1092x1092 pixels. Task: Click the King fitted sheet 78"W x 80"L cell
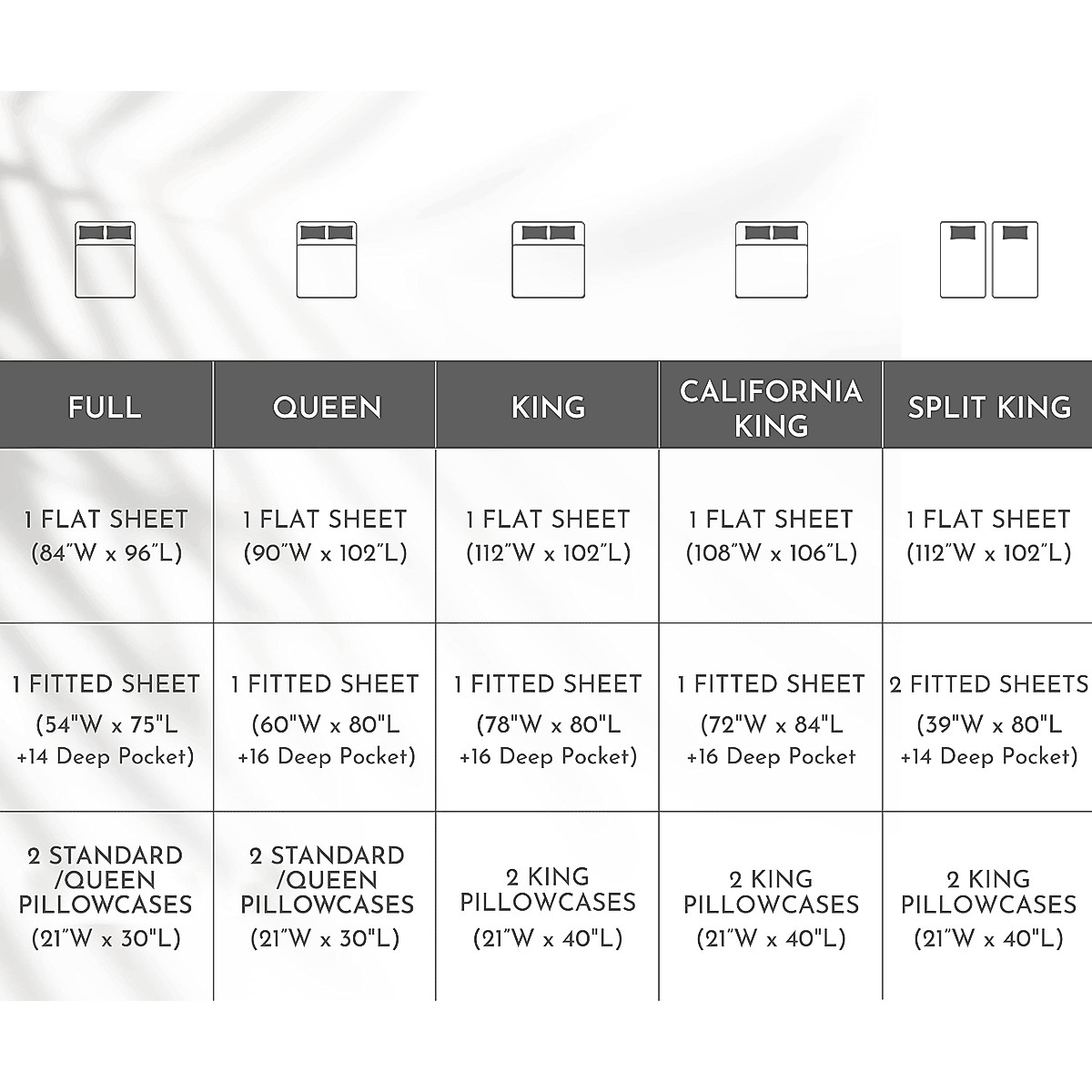pos(548,719)
